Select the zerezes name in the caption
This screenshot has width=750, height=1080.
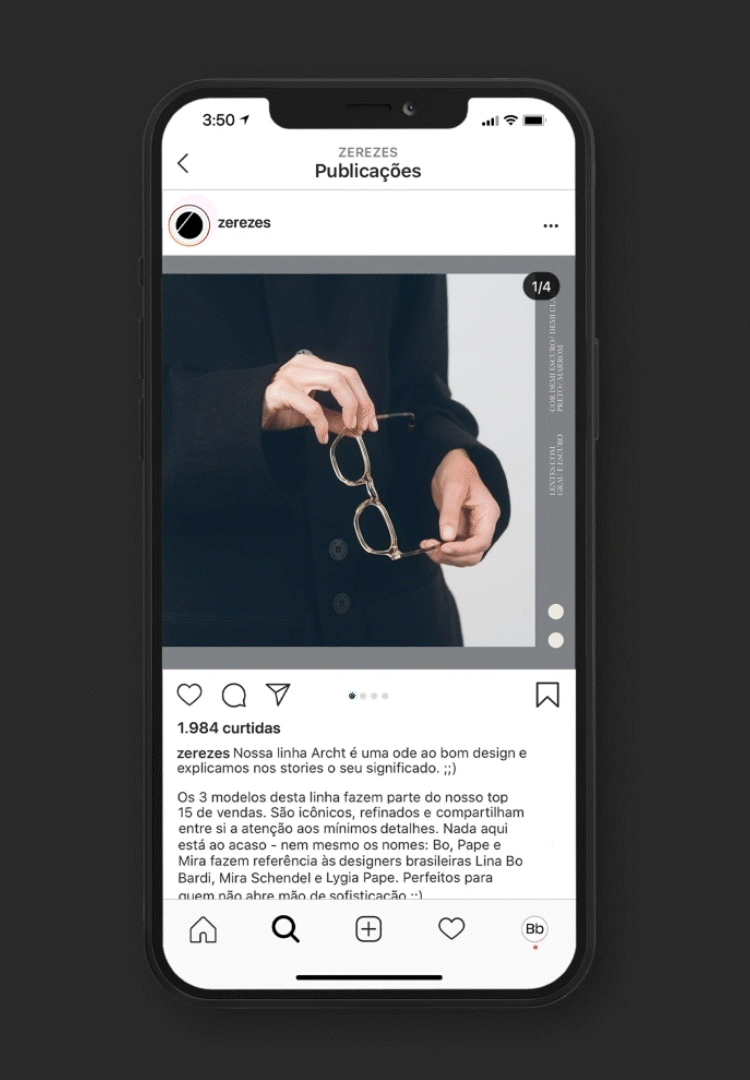203,753
